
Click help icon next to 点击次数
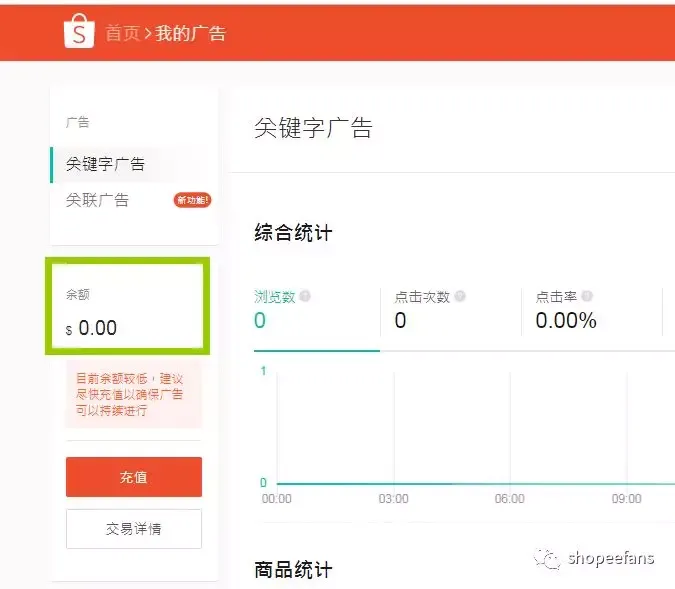[460, 296]
